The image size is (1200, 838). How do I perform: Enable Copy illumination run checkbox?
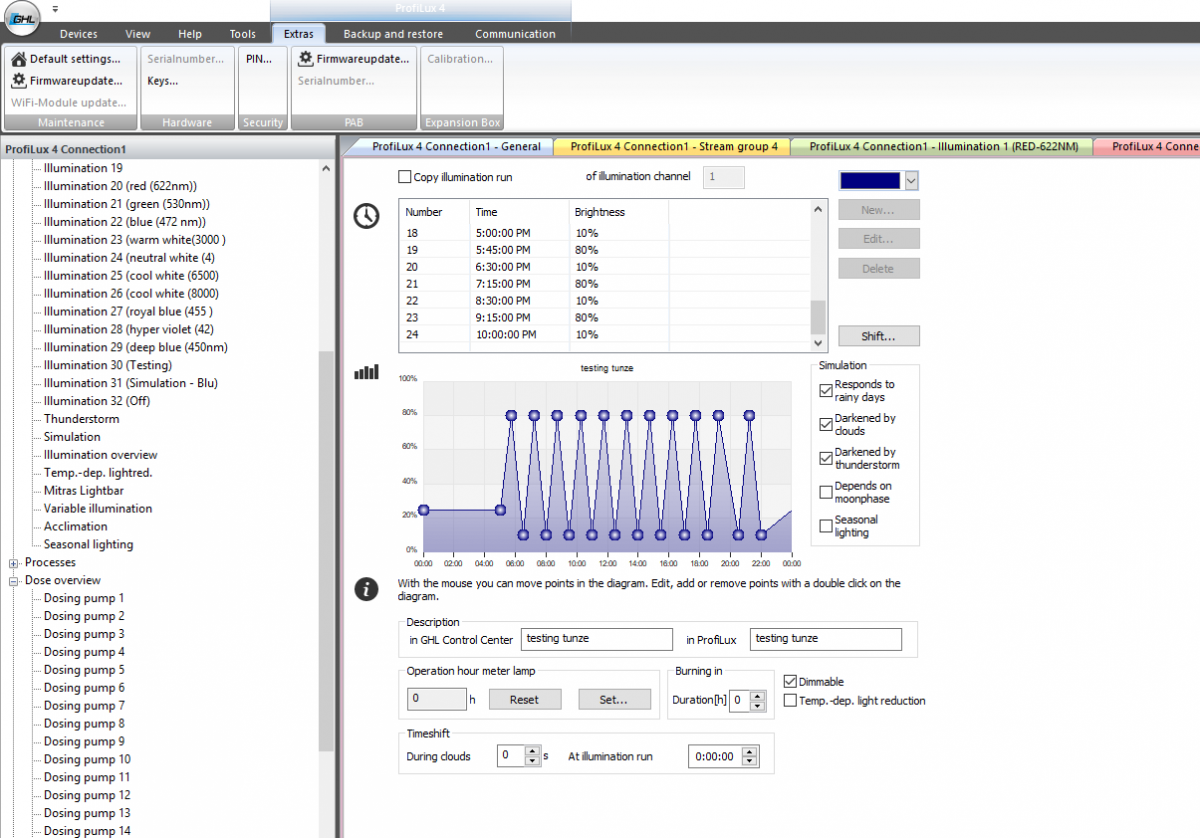[x=405, y=177]
